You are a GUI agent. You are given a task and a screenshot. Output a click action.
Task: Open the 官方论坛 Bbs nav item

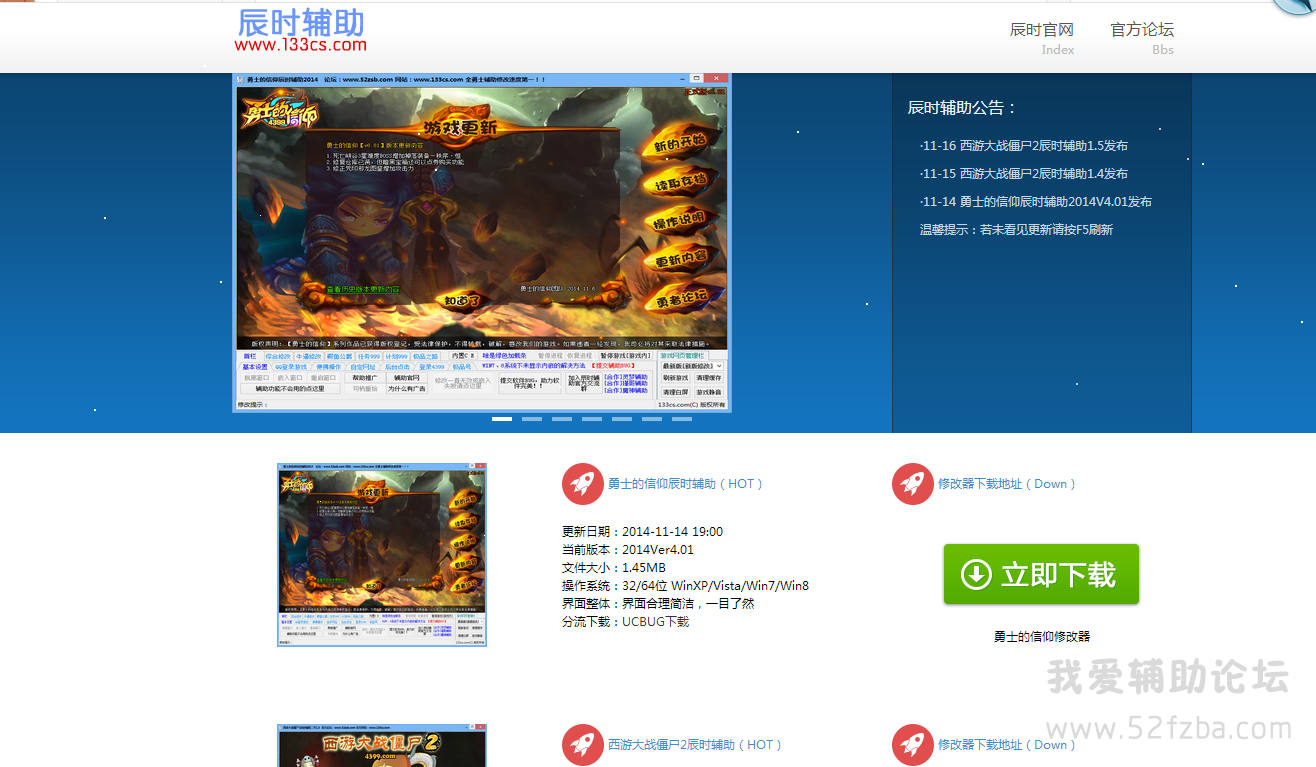pos(1142,38)
